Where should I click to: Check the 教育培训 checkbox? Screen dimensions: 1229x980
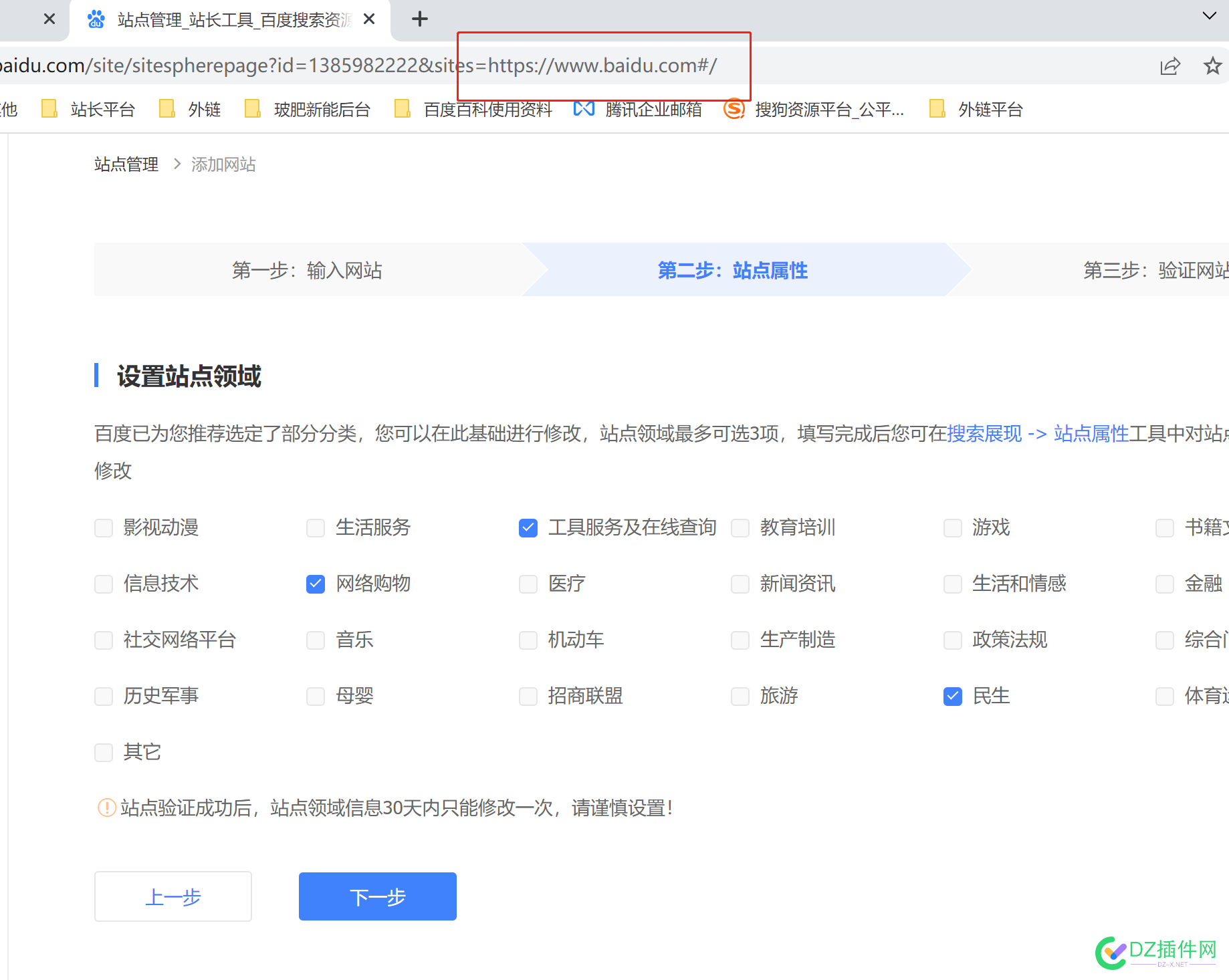(740, 528)
